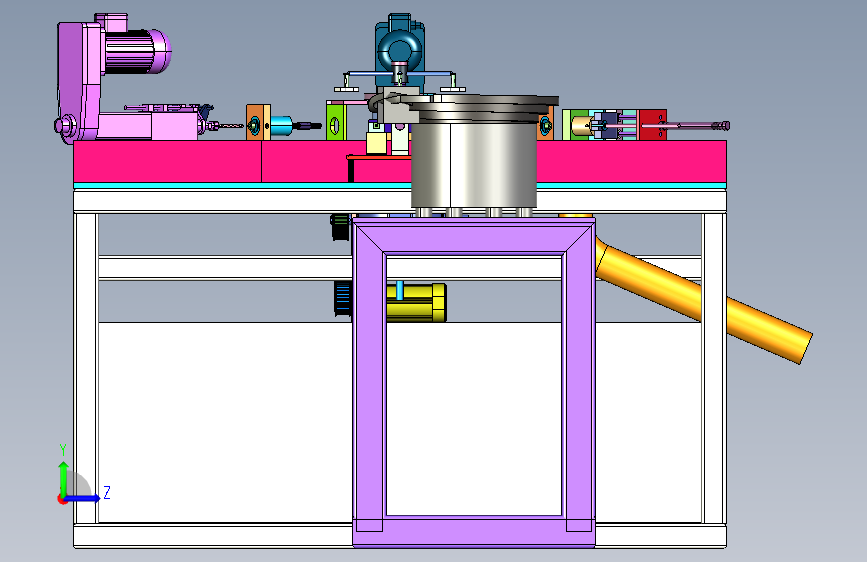The image size is (867, 562).
Task: Select the purple drill-head motor at top left
Action: click(x=137, y=51)
